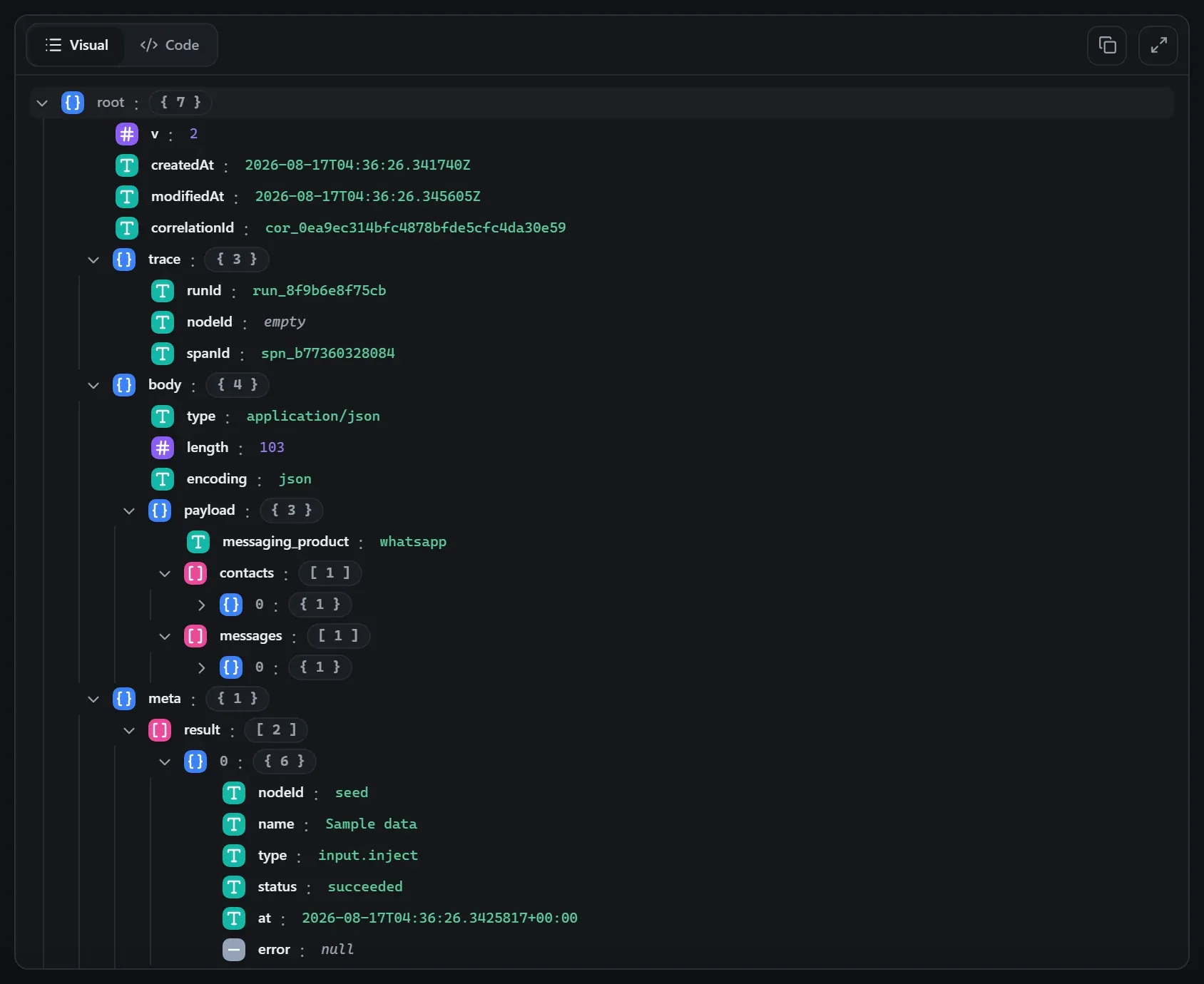Click the meta count badge { 1 }
The height and width of the screenshot is (984, 1204).
click(238, 699)
